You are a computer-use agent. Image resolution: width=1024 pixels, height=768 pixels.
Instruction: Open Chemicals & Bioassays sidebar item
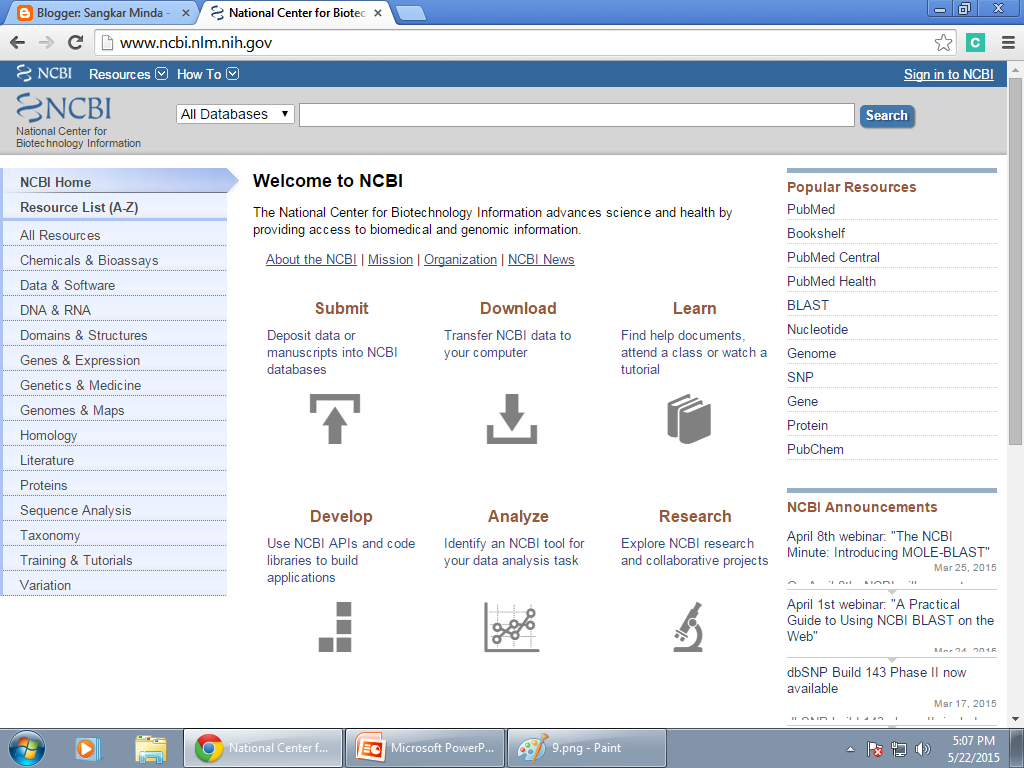point(115,261)
